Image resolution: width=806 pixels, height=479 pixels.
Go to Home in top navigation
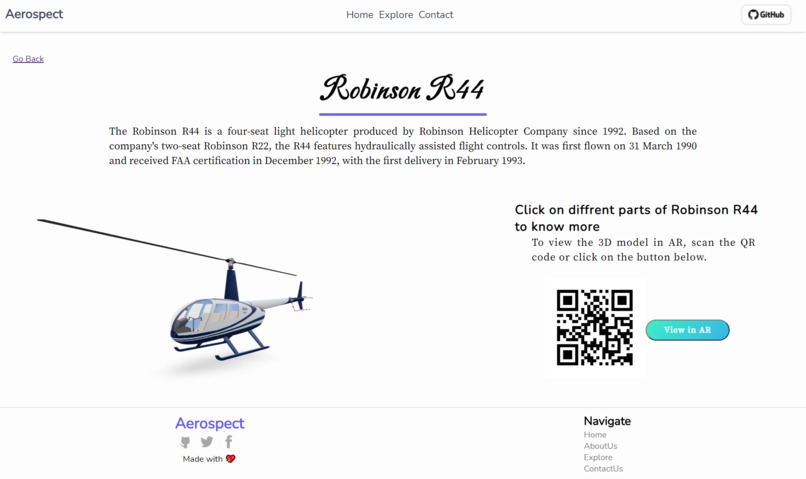[359, 15]
